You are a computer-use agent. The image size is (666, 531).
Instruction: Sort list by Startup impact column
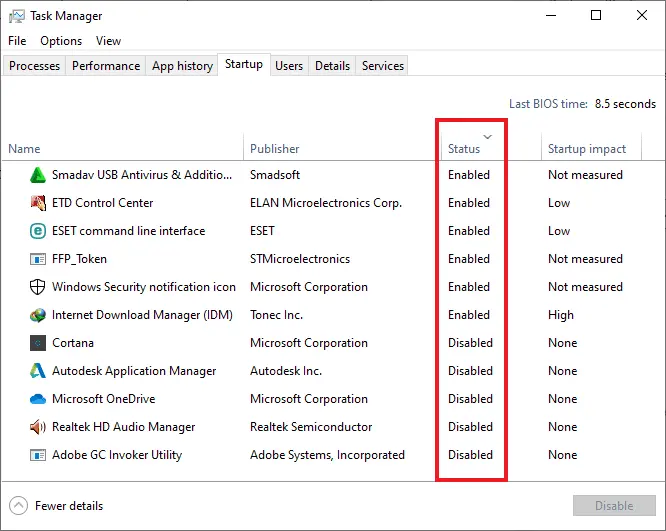(587, 149)
